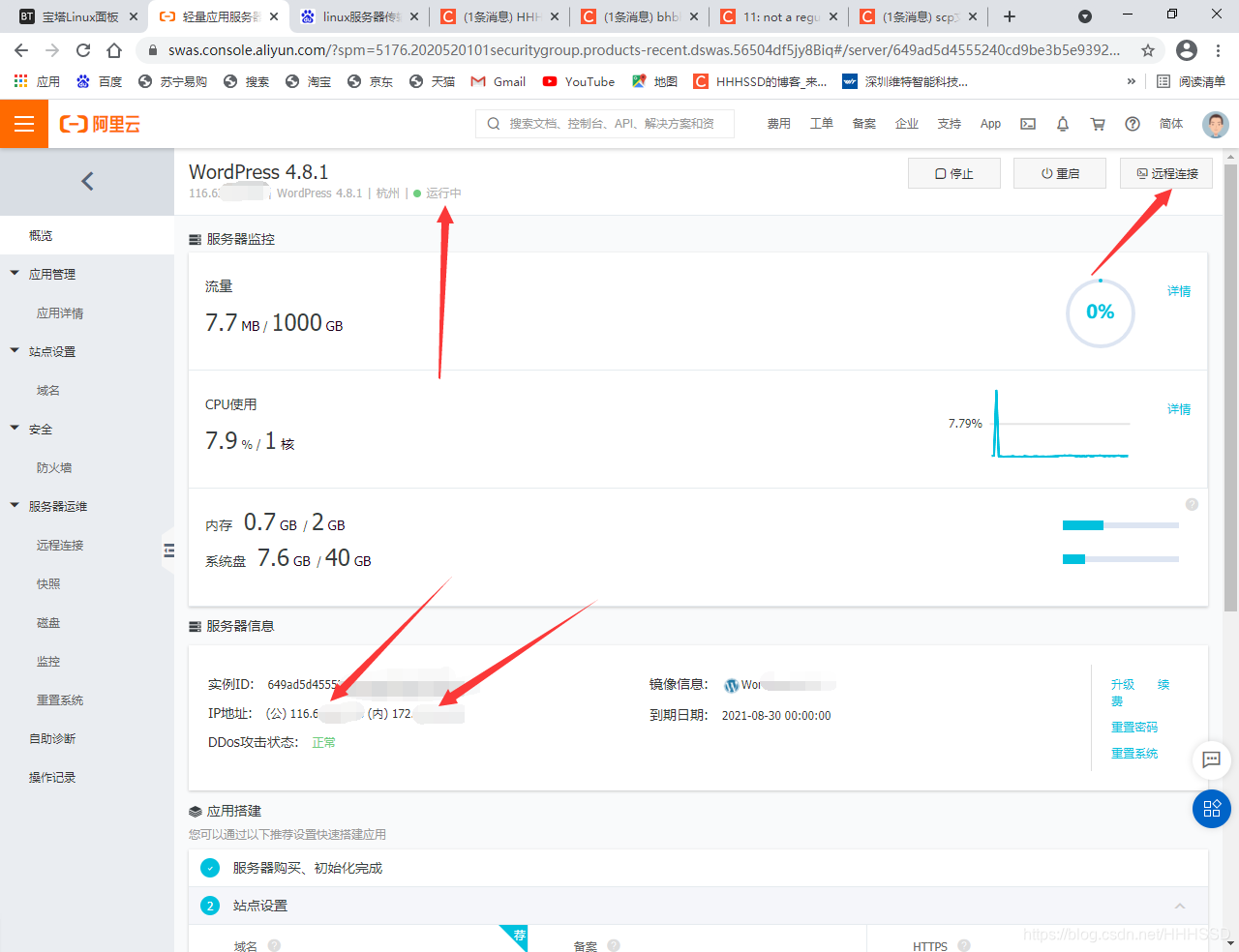Collapse 站点设置 sidebar section
This screenshot has width=1239, height=952.
(x=15, y=351)
